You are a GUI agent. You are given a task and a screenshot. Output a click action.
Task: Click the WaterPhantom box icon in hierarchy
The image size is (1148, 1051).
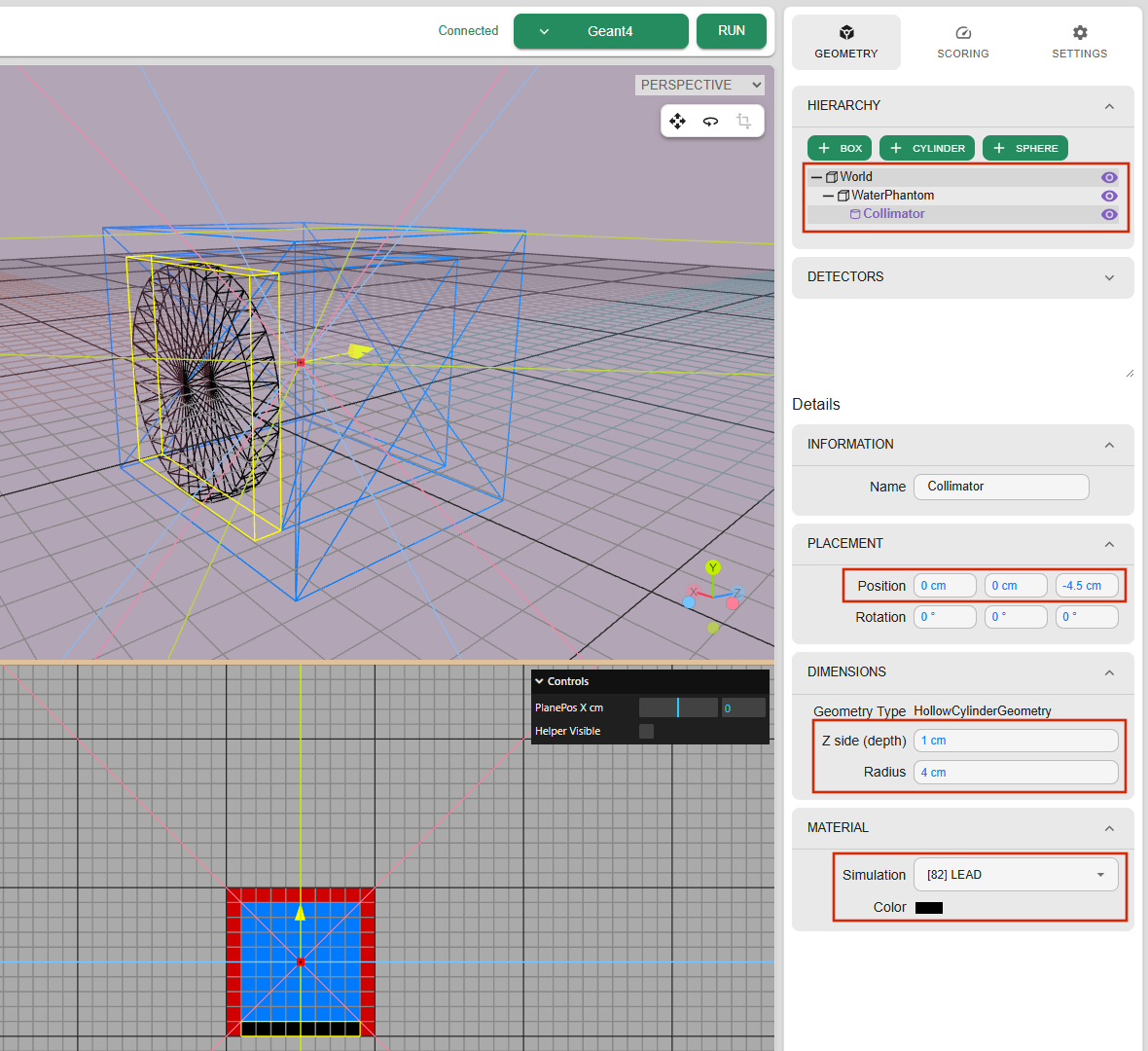[x=843, y=196]
